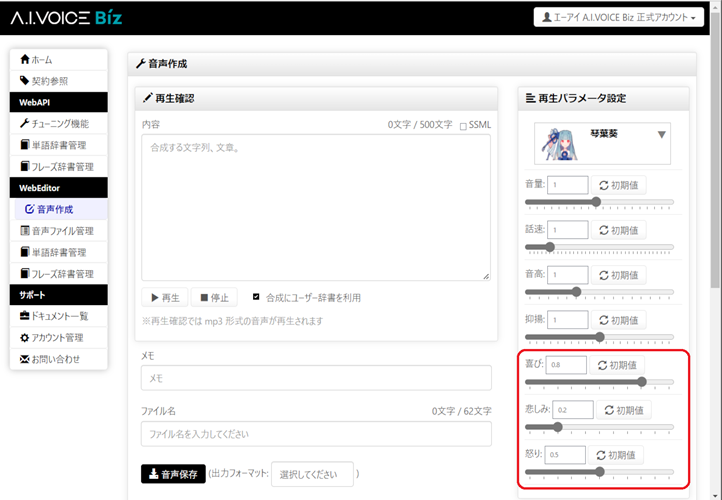
Task: Click the home icon beside ホーム
Action: [25, 59]
